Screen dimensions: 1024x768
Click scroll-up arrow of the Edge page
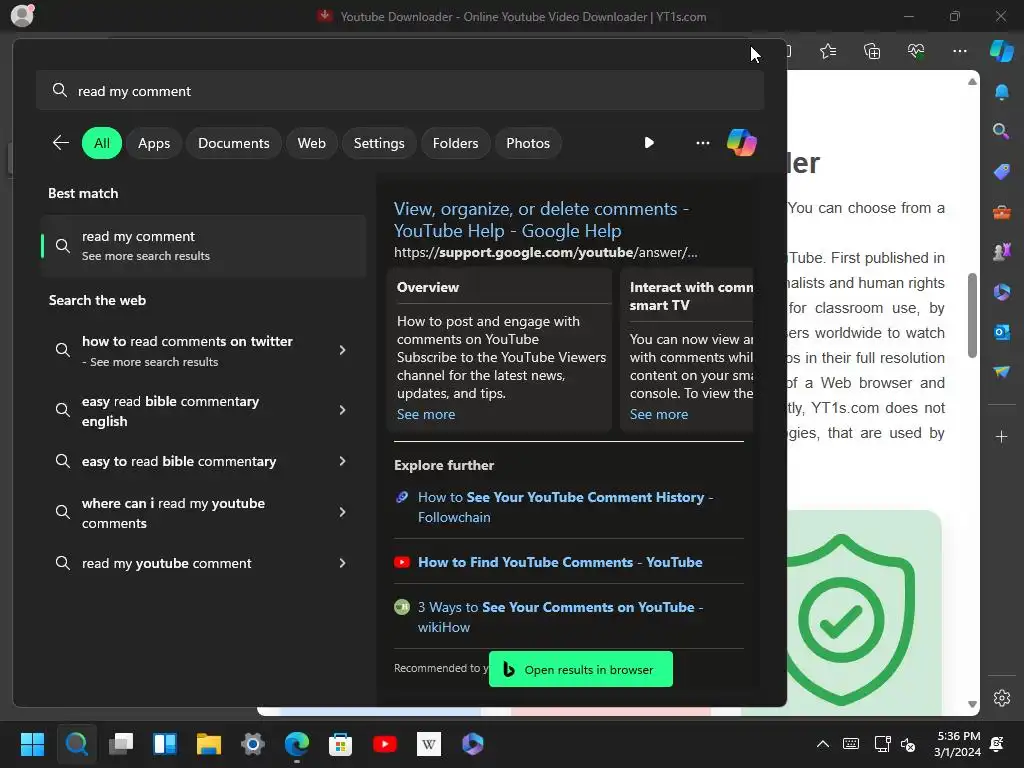[x=972, y=82]
